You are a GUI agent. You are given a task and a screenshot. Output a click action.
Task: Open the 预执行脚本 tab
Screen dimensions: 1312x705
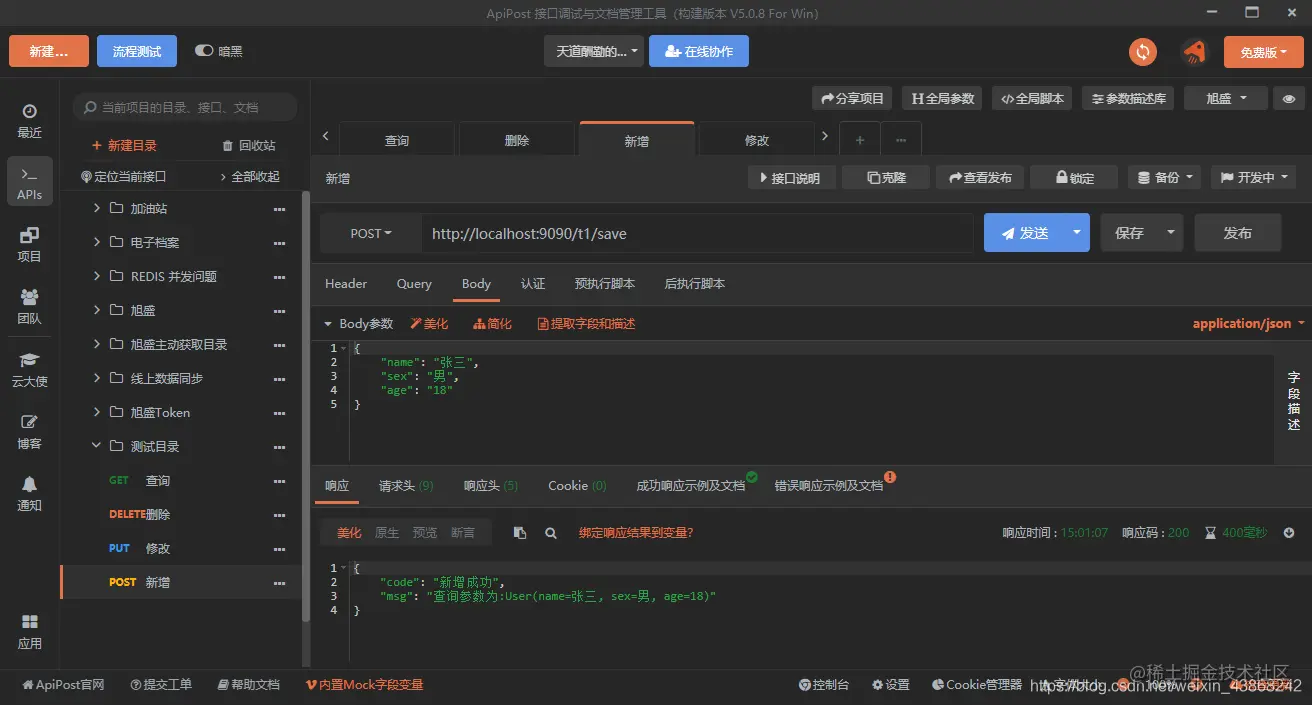(605, 284)
